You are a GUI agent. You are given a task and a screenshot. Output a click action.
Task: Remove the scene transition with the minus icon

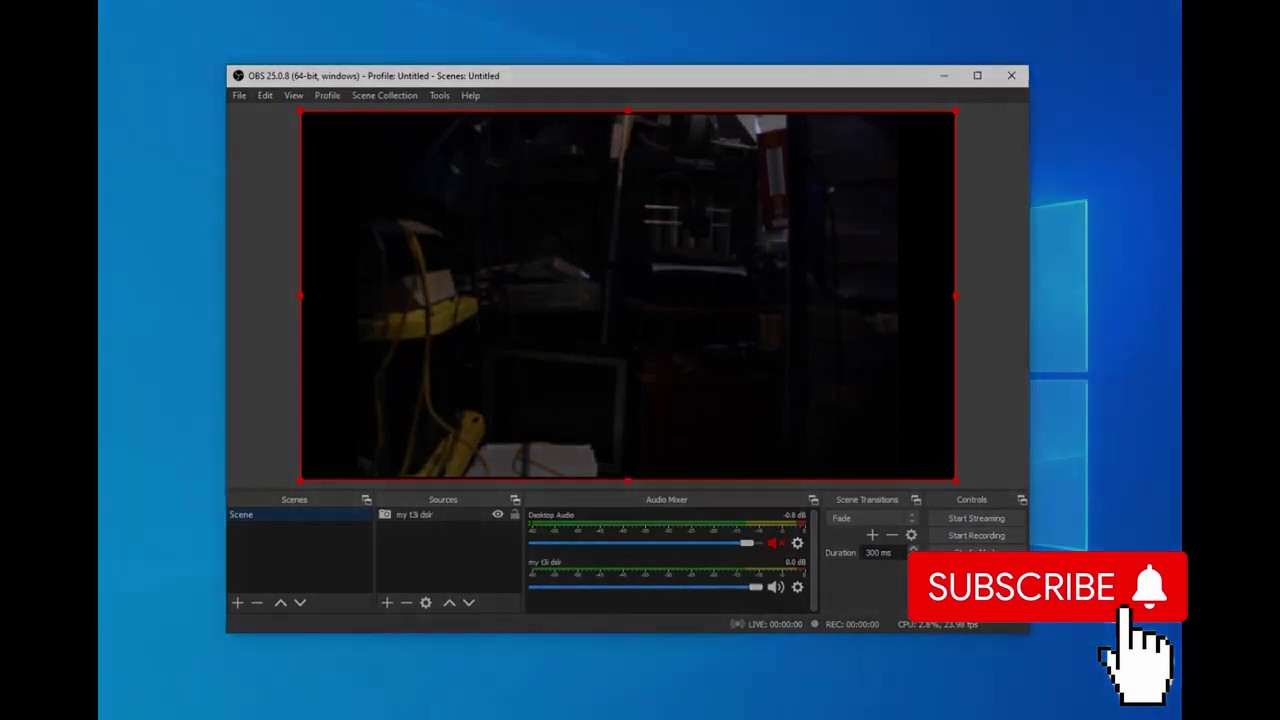pyautogui.click(x=892, y=535)
